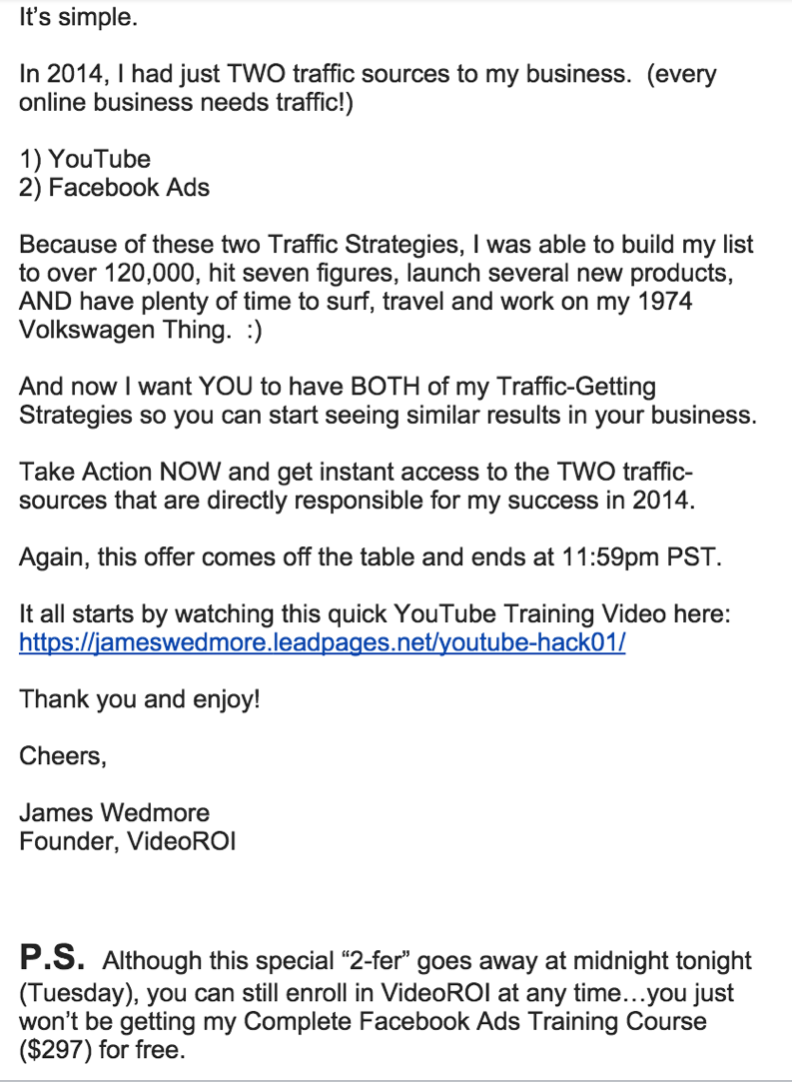Click the "($297) for free." text
The width and height of the screenshot is (792, 1082).
point(102,1050)
